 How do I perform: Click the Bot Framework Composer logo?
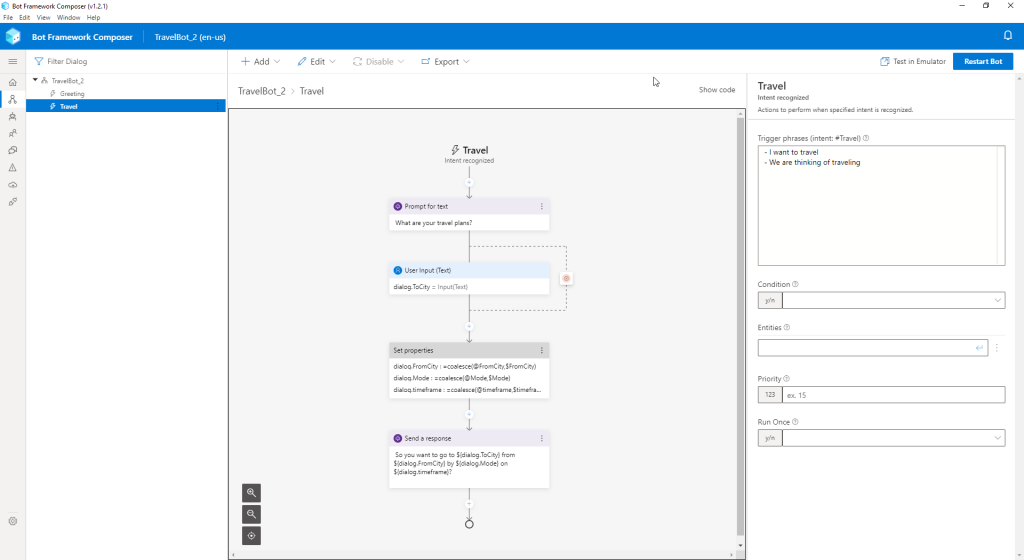point(13,37)
